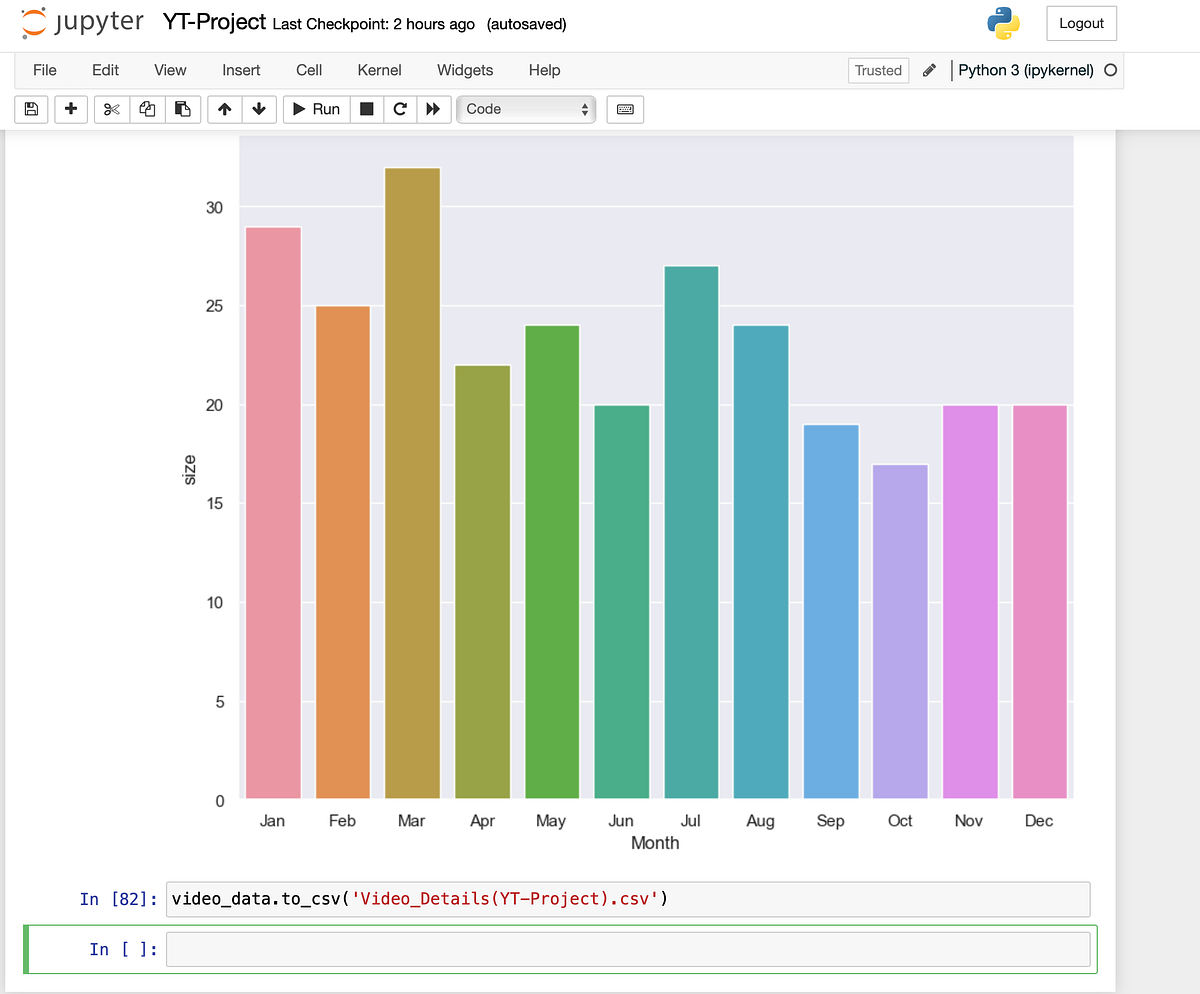Viewport: 1200px width, 994px height.
Task: Open the Kernel menu
Action: point(379,70)
